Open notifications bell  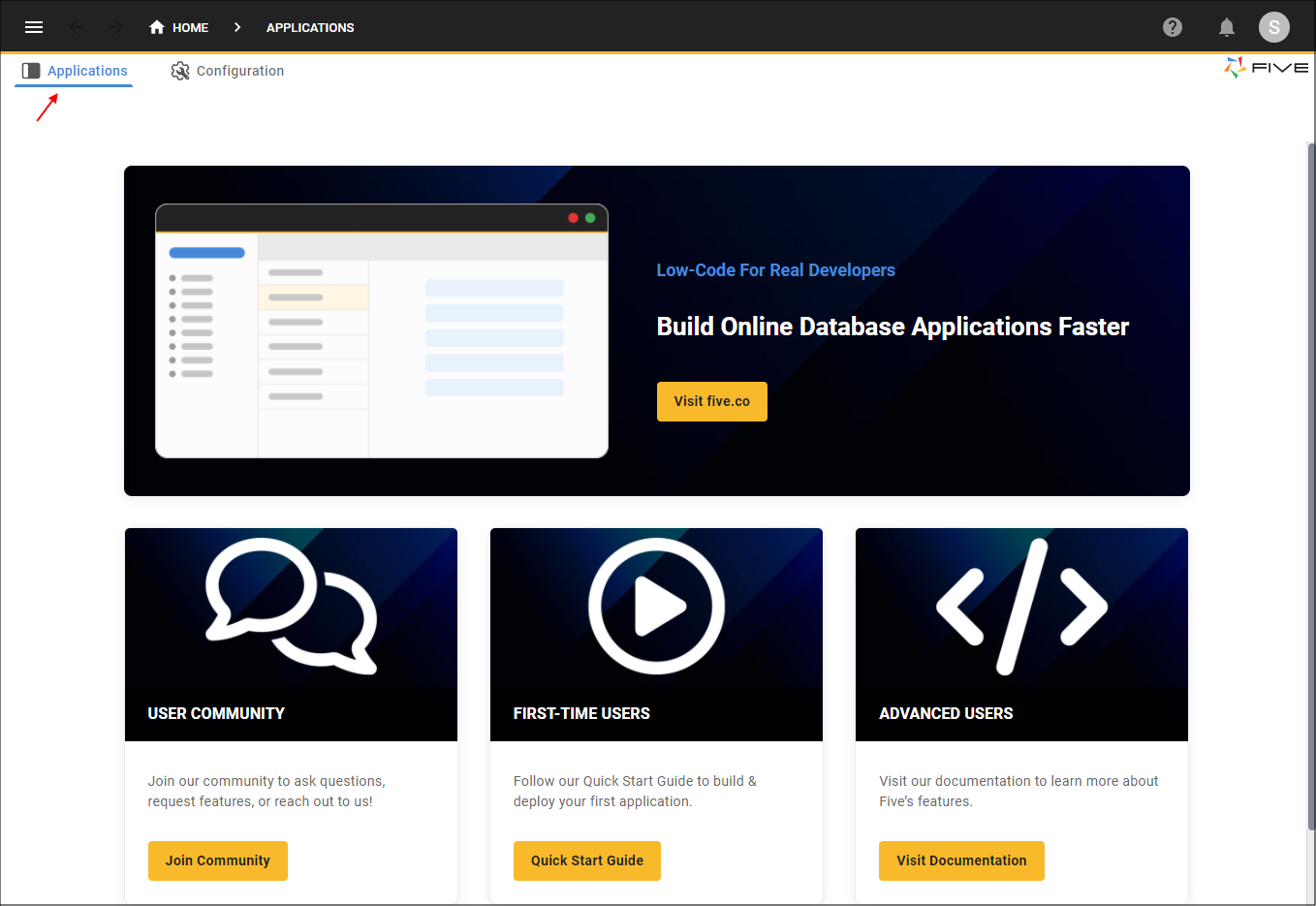(x=1227, y=27)
